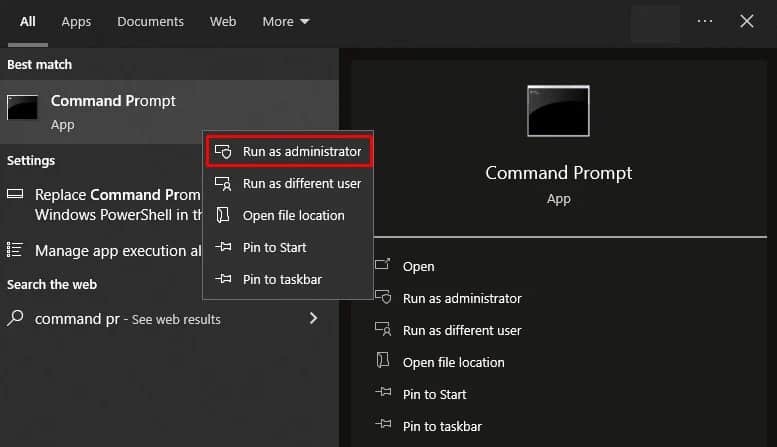
Task: Choose Run as administrator in context menu
Action: pyautogui.click(x=288, y=152)
